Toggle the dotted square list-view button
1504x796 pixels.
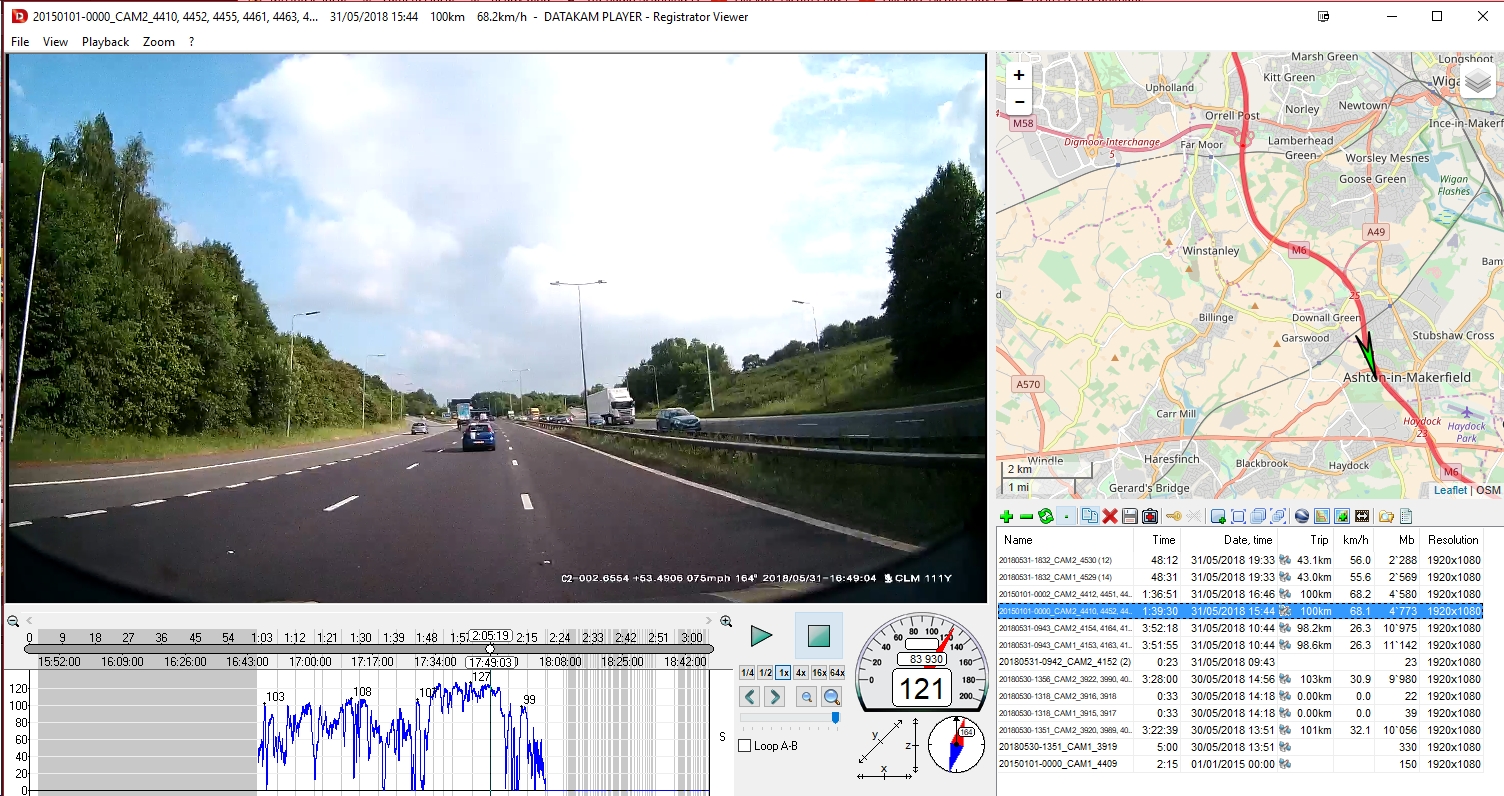(x=1066, y=516)
